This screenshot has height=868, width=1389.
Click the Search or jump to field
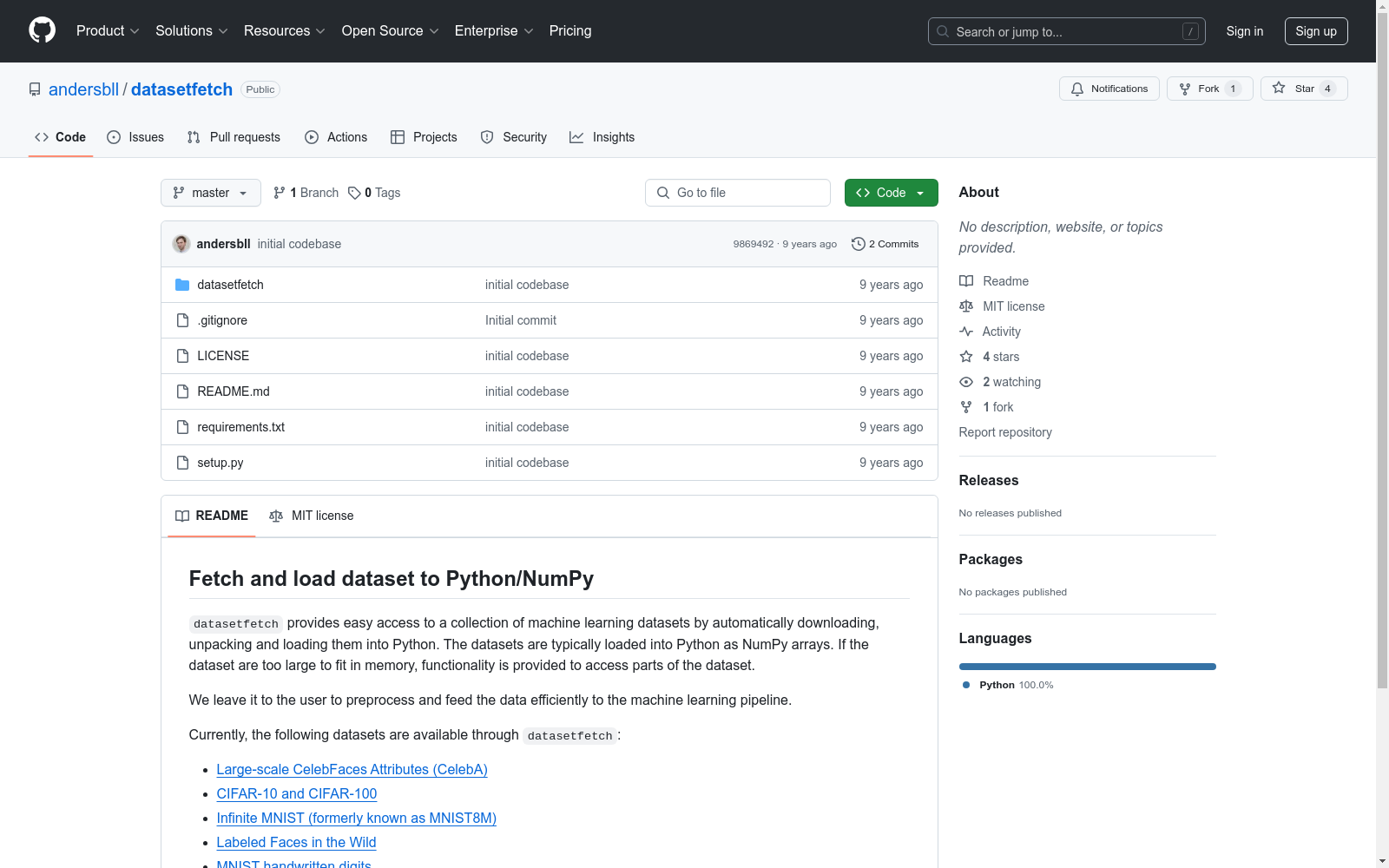(1067, 31)
